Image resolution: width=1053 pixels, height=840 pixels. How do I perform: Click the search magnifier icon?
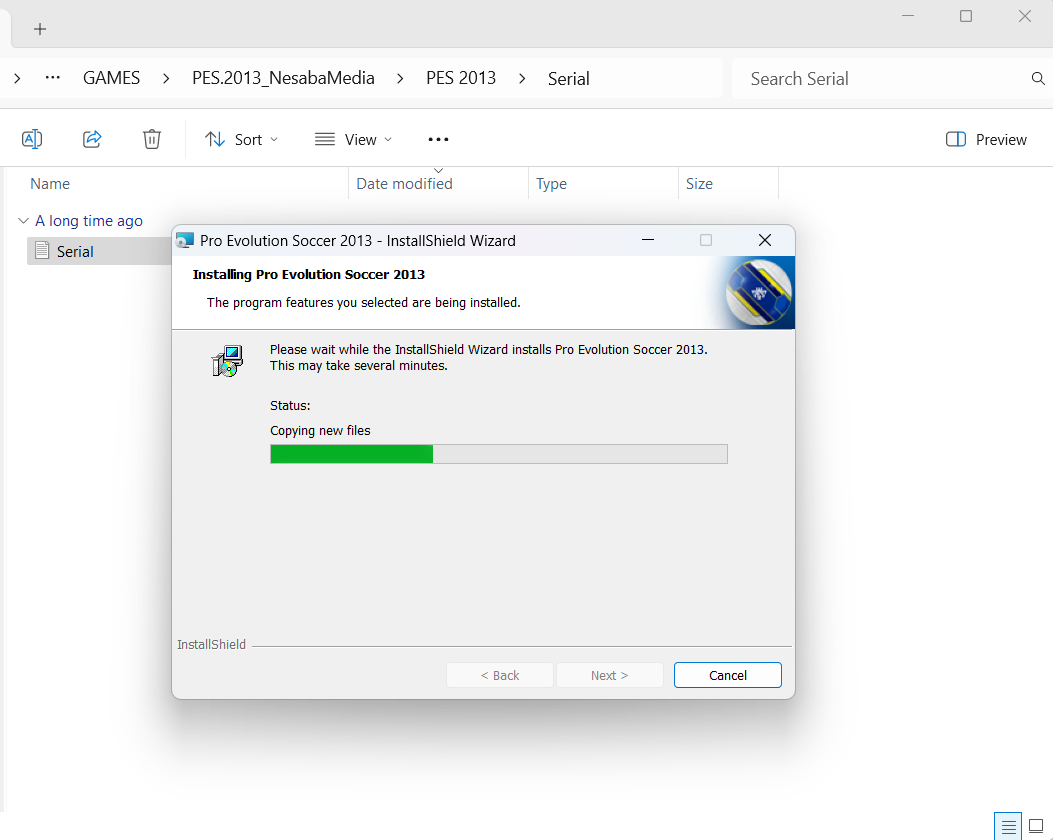(x=1038, y=79)
